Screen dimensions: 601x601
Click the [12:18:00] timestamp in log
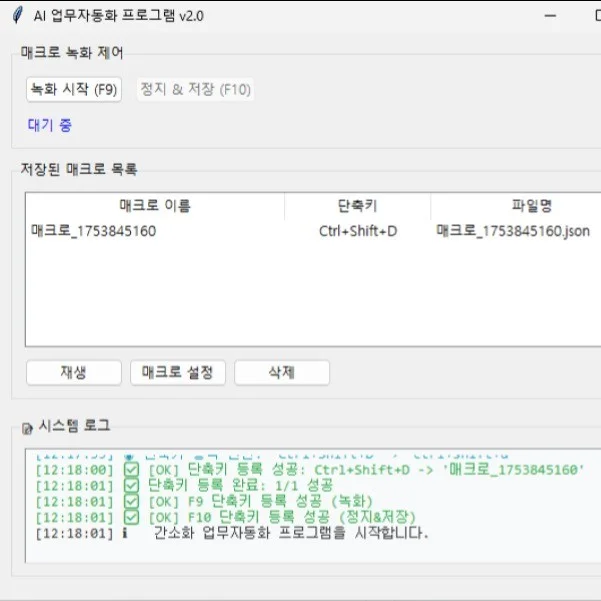(x=74, y=470)
